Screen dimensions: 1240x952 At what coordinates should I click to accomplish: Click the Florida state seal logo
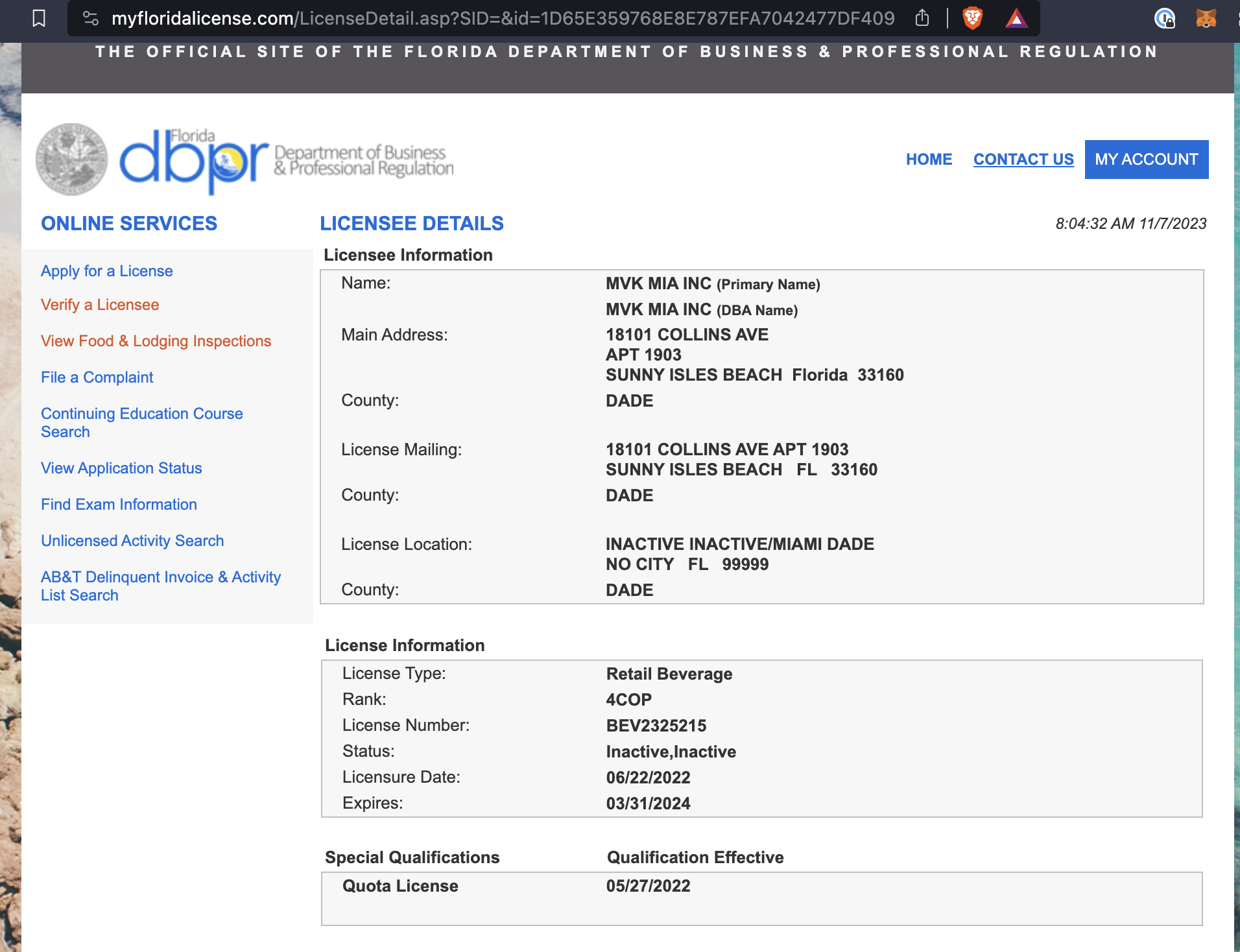(x=71, y=159)
